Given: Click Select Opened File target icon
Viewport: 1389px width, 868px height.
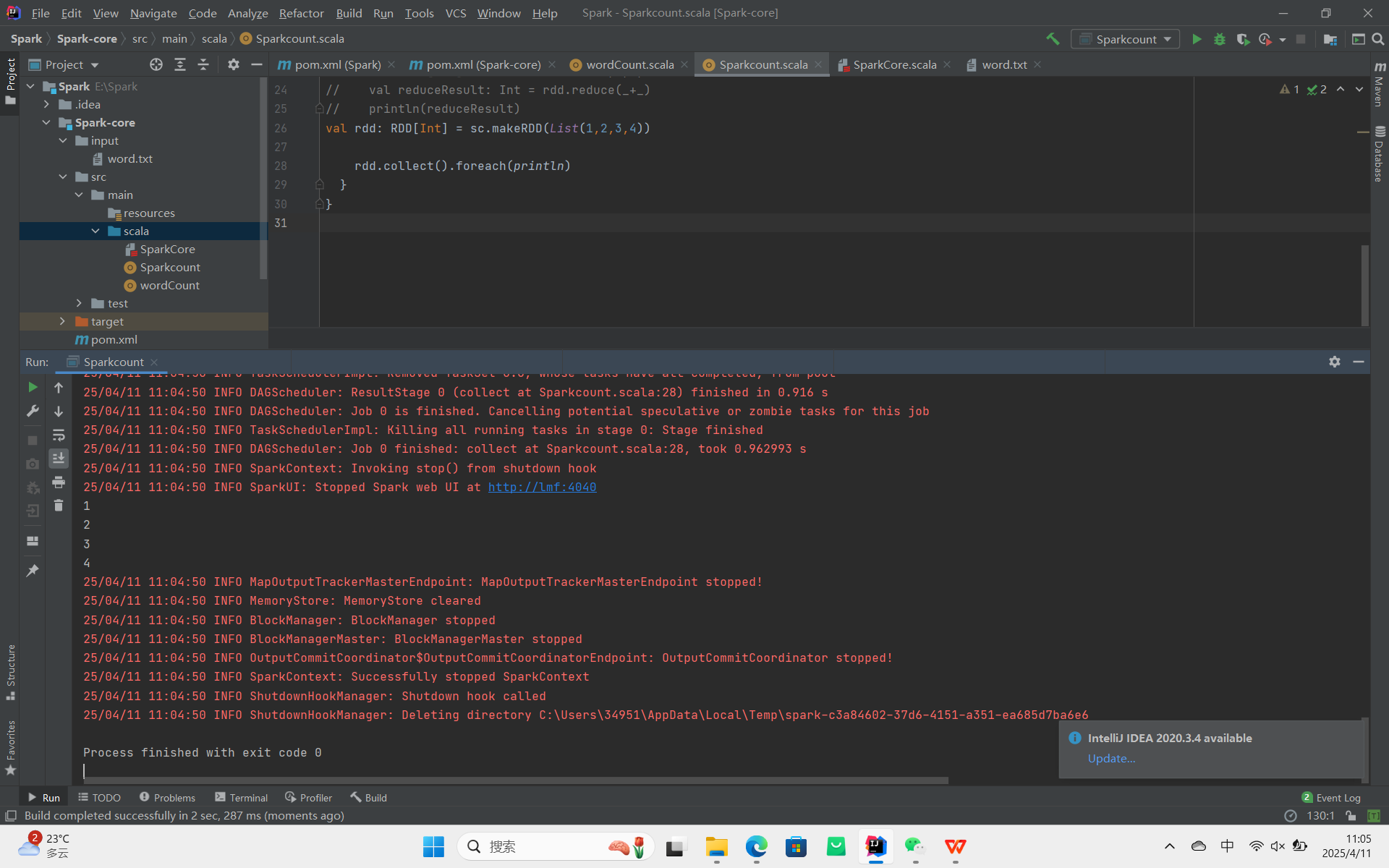Looking at the screenshot, I should (x=156, y=64).
